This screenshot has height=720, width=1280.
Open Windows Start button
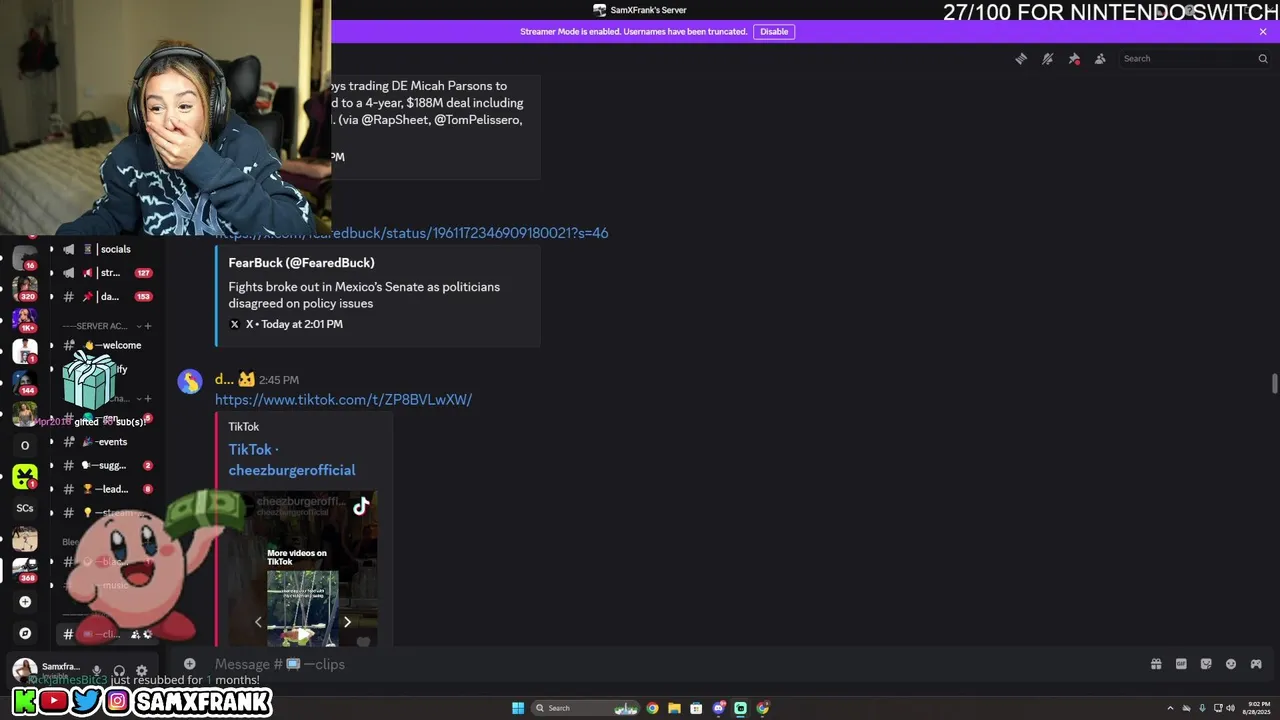coord(518,708)
